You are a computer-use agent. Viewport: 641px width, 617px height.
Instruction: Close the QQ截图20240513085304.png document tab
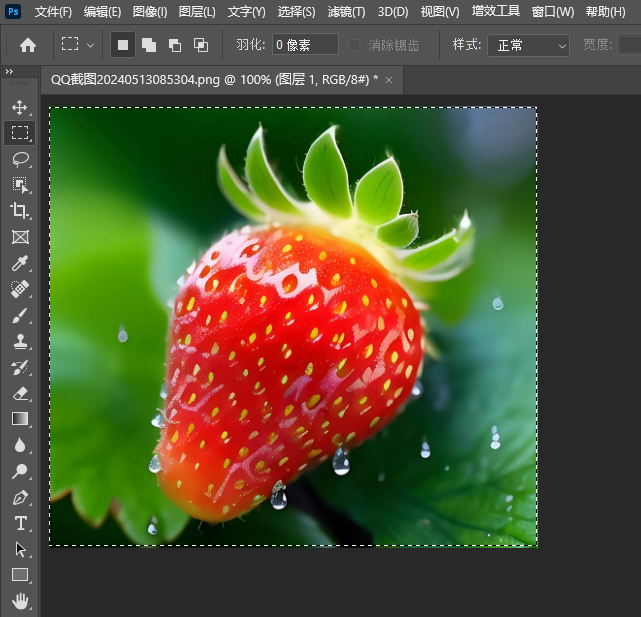point(389,79)
